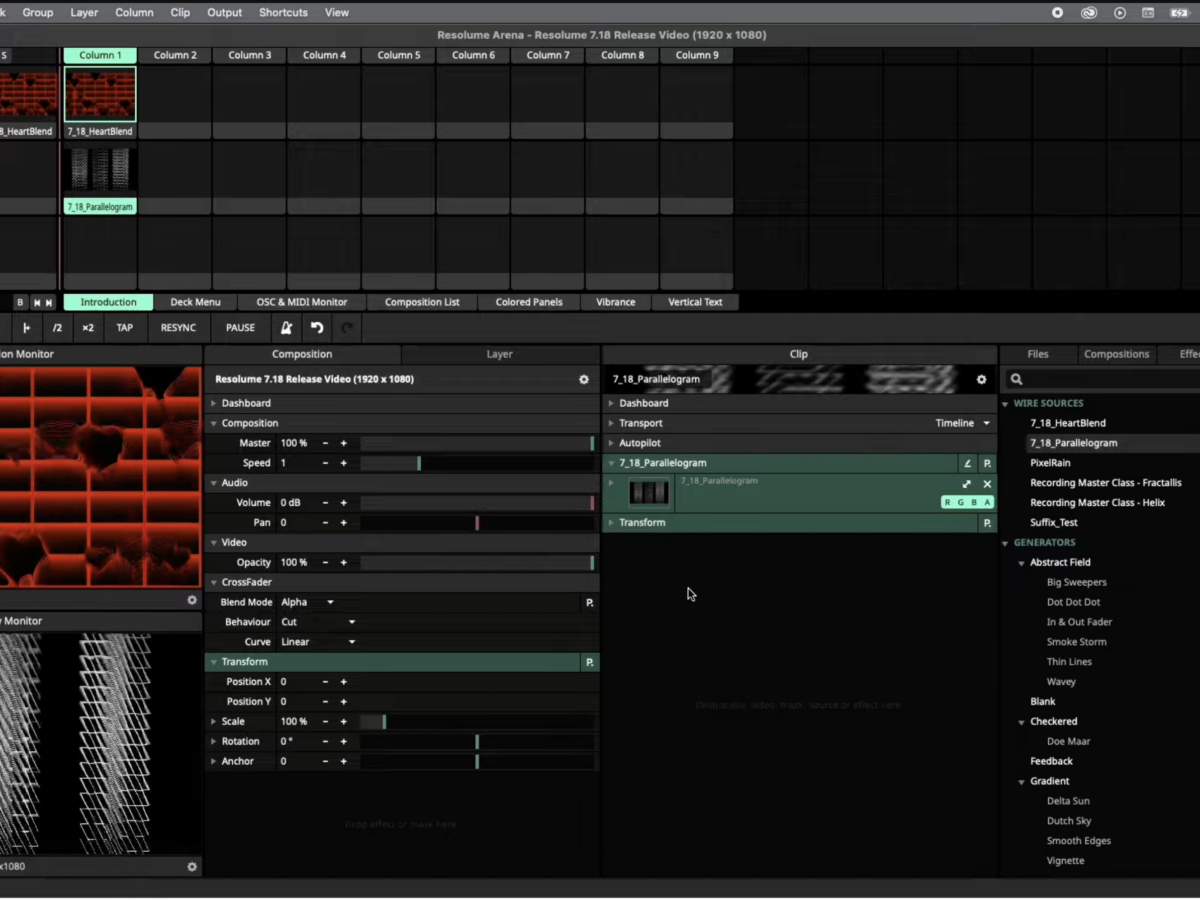Open the Composition panel gear settings
The width and height of the screenshot is (1200, 900).
tap(584, 380)
